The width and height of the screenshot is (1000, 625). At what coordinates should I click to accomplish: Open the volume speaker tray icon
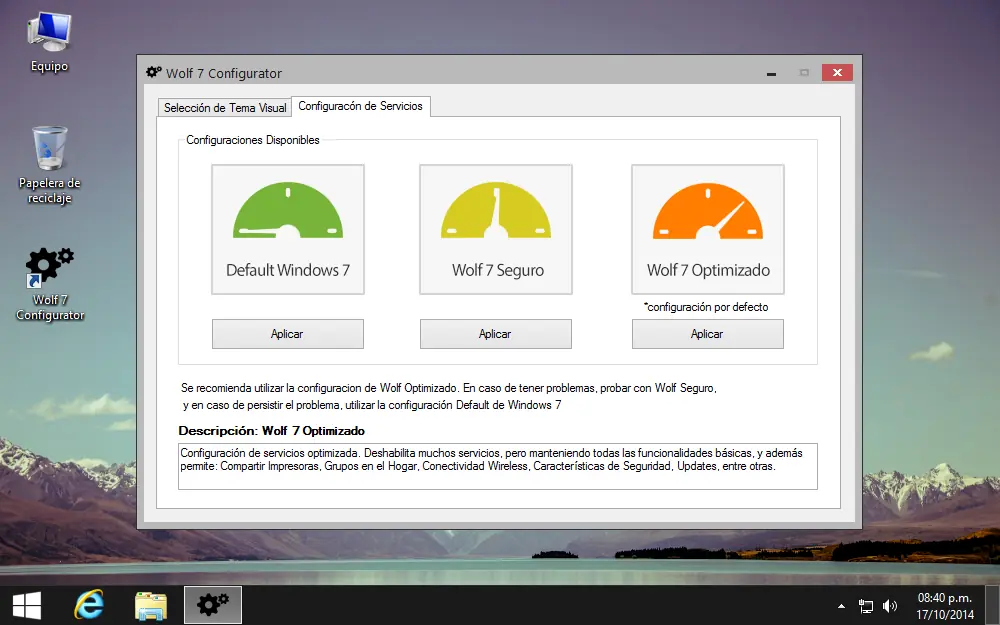[890, 606]
